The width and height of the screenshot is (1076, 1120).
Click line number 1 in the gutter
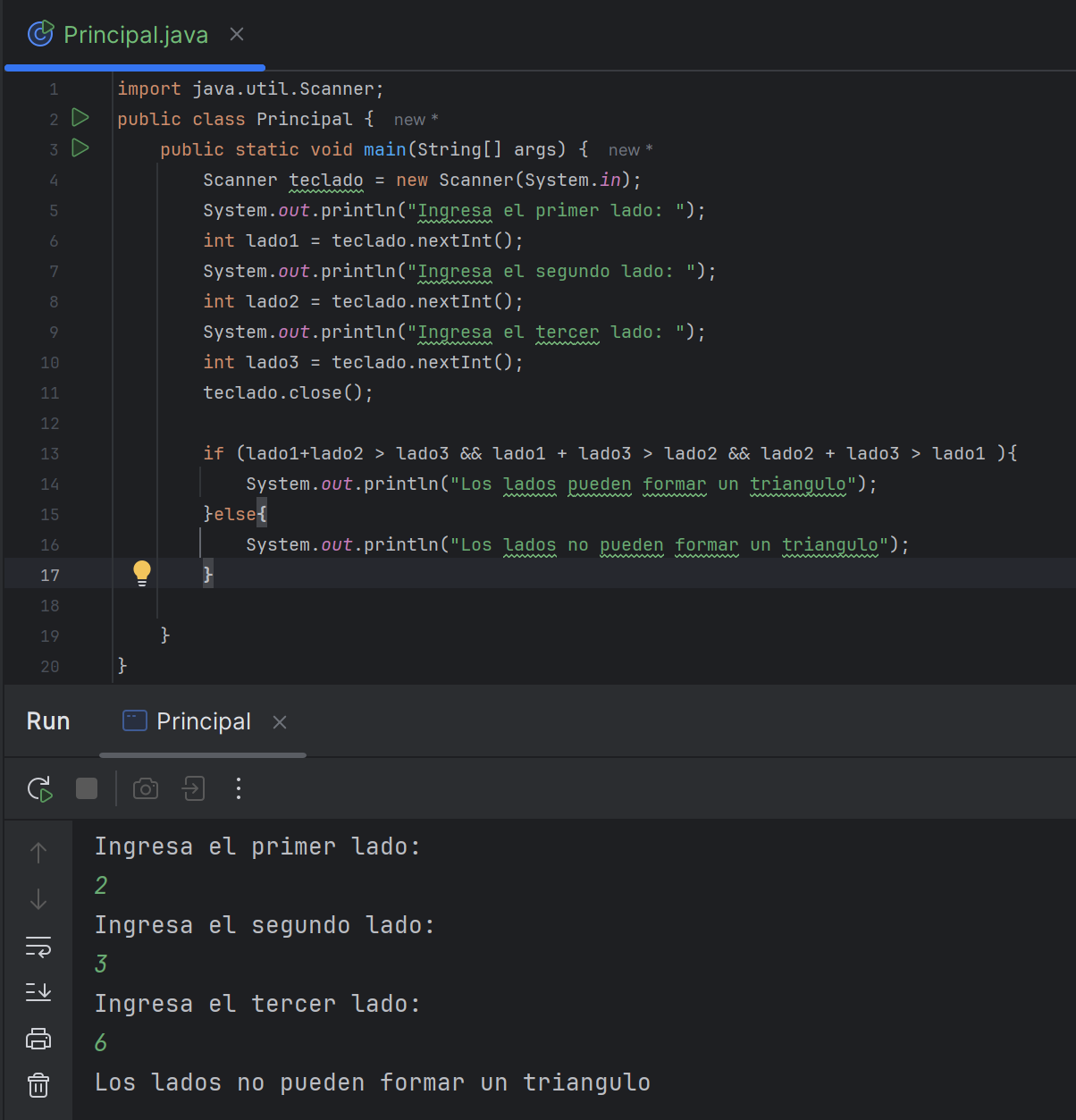click(x=54, y=89)
